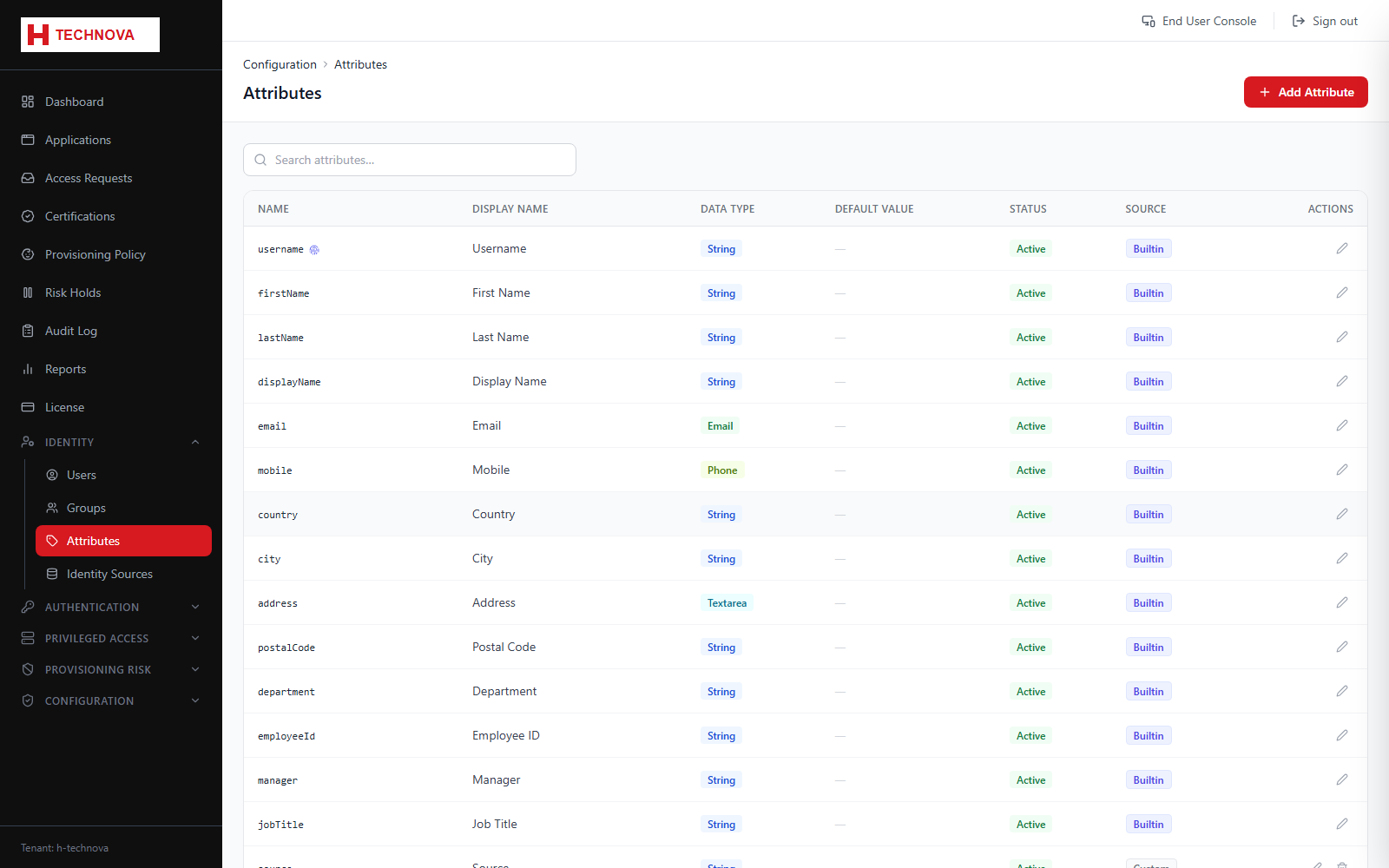Edit the postalCode attribute pencil icon
This screenshot has width=1389, height=868.
1342,647
